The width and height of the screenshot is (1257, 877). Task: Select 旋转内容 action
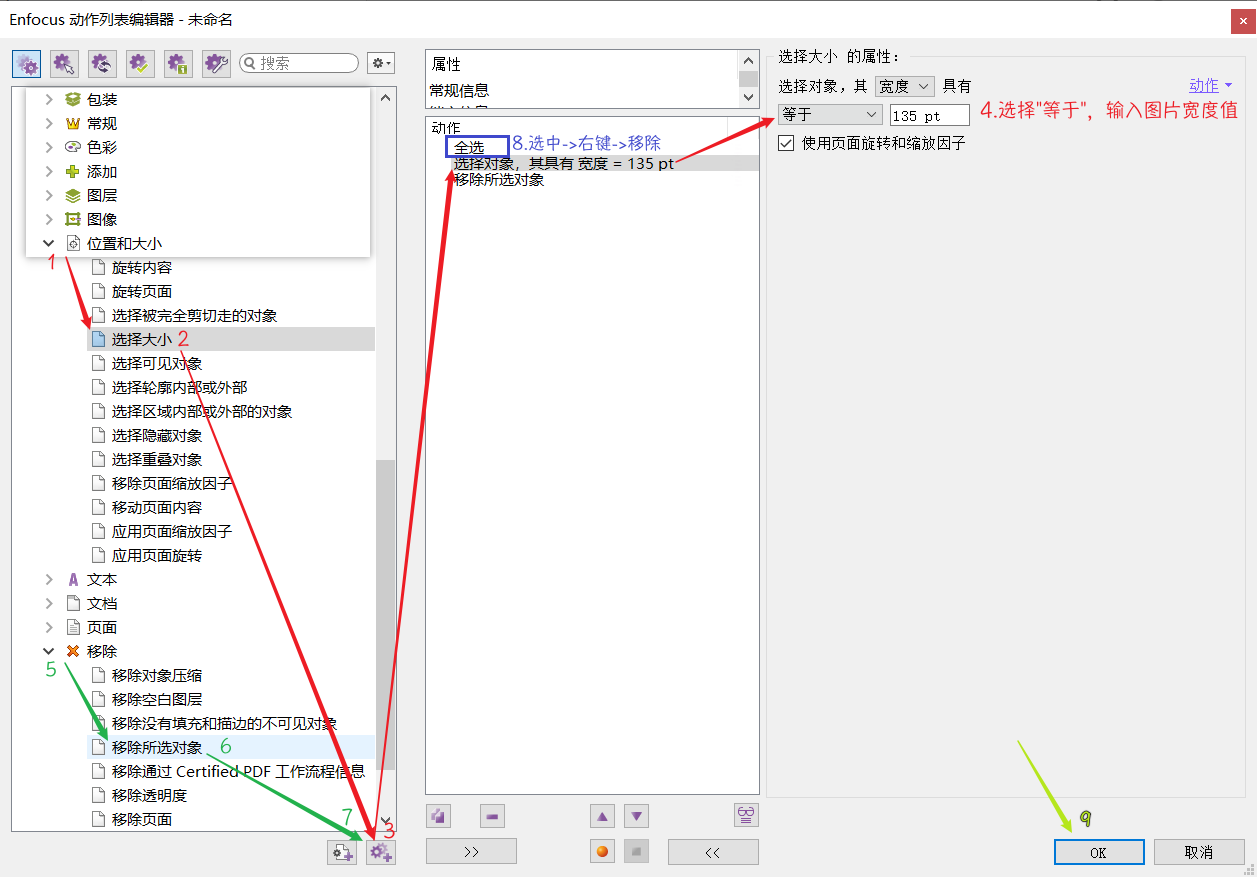pos(142,267)
